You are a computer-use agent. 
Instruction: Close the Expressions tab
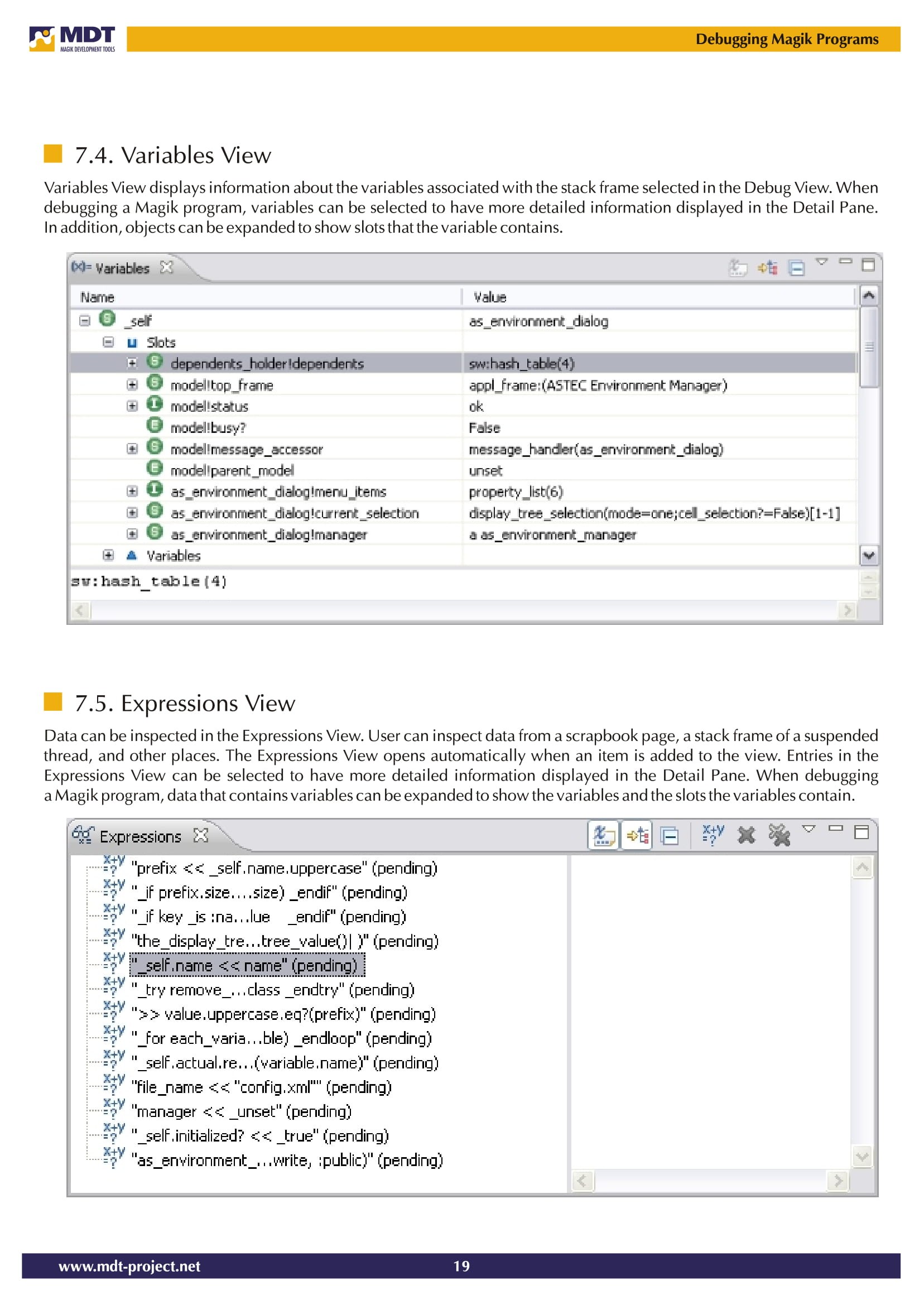click(x=201, y=836)
